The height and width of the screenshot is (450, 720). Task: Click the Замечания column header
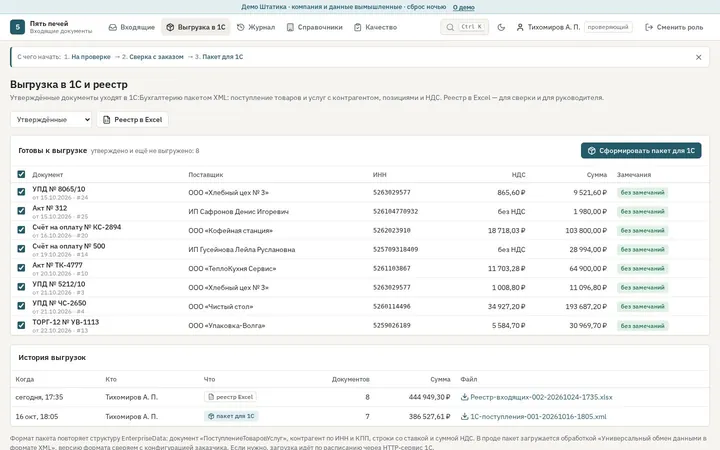tap(634, 175)
